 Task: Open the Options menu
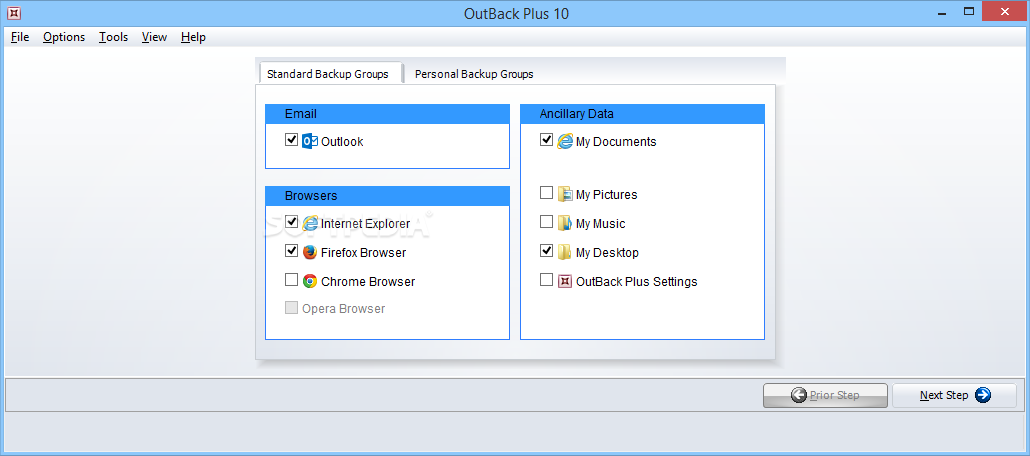64,37
